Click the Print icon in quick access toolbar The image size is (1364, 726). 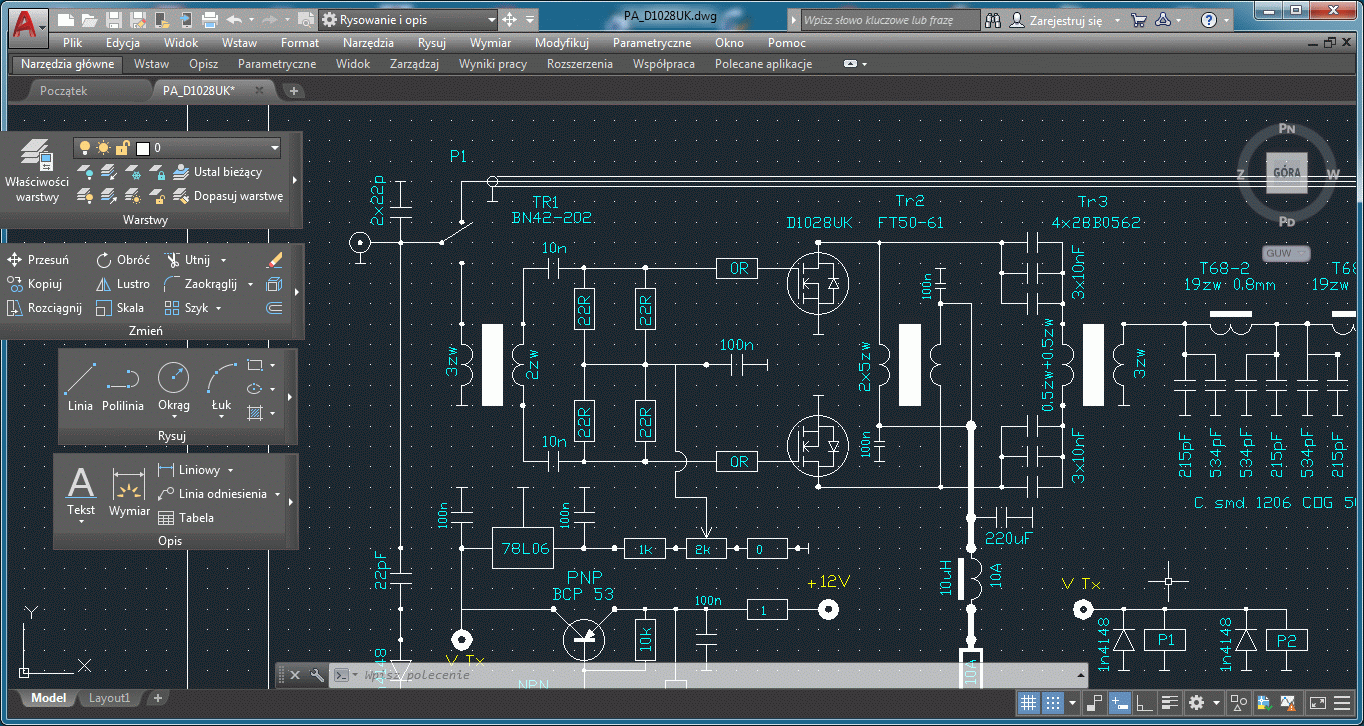[x=210, y=20]
